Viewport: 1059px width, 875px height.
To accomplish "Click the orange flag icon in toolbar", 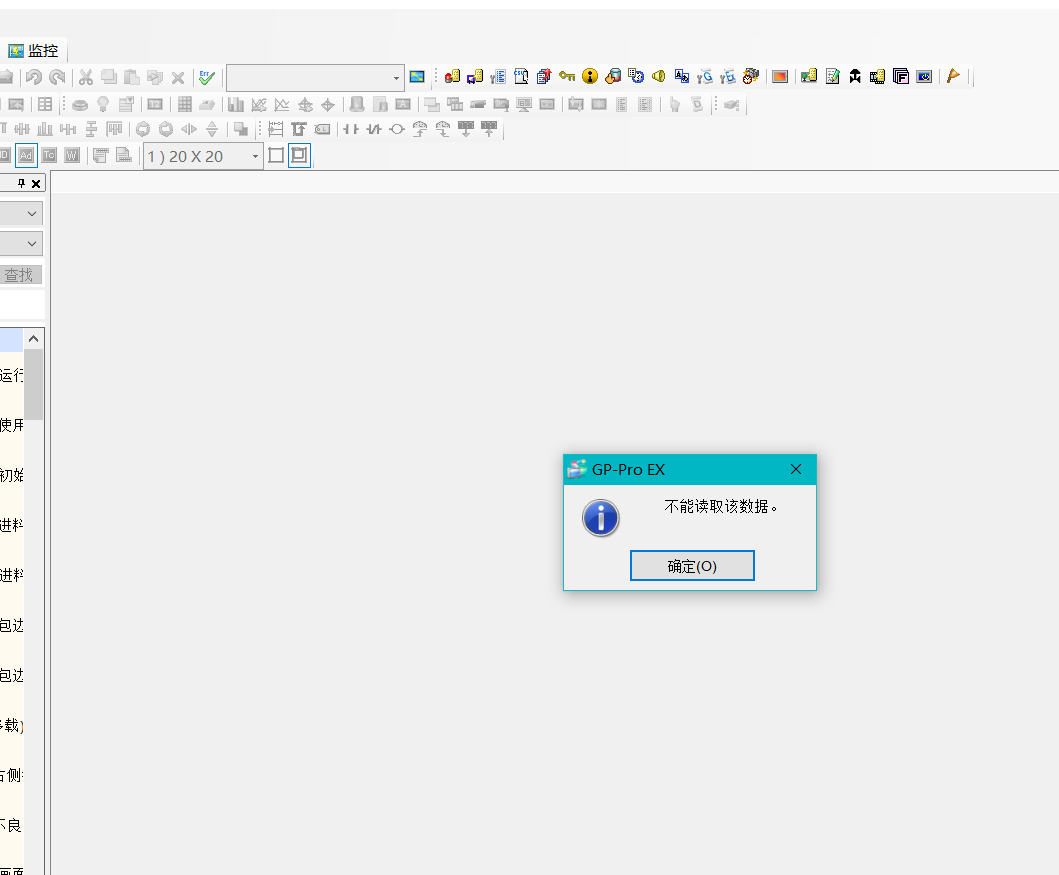I will (x=953, y=76).
